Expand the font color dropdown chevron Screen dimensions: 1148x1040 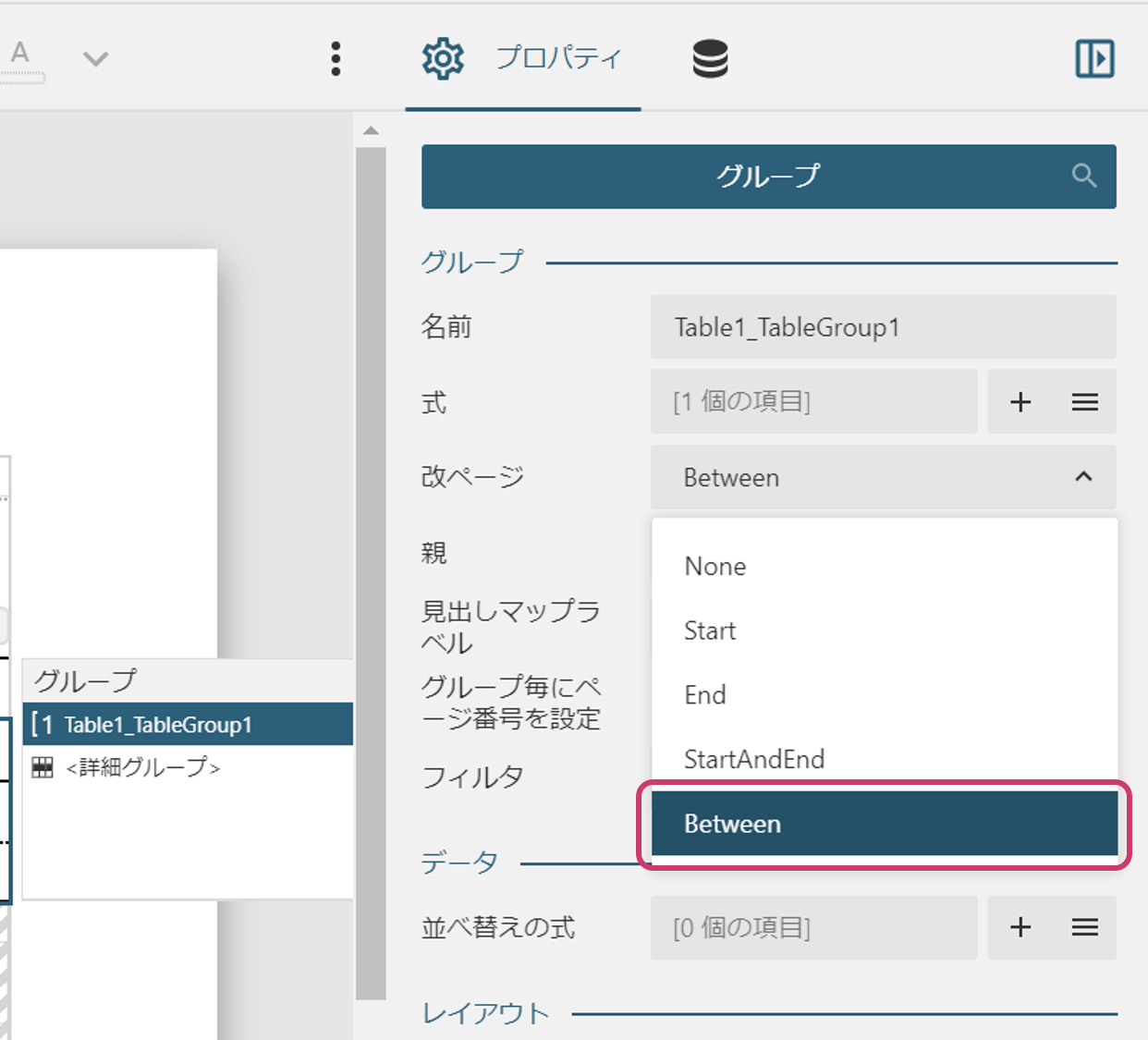(95, 59)
